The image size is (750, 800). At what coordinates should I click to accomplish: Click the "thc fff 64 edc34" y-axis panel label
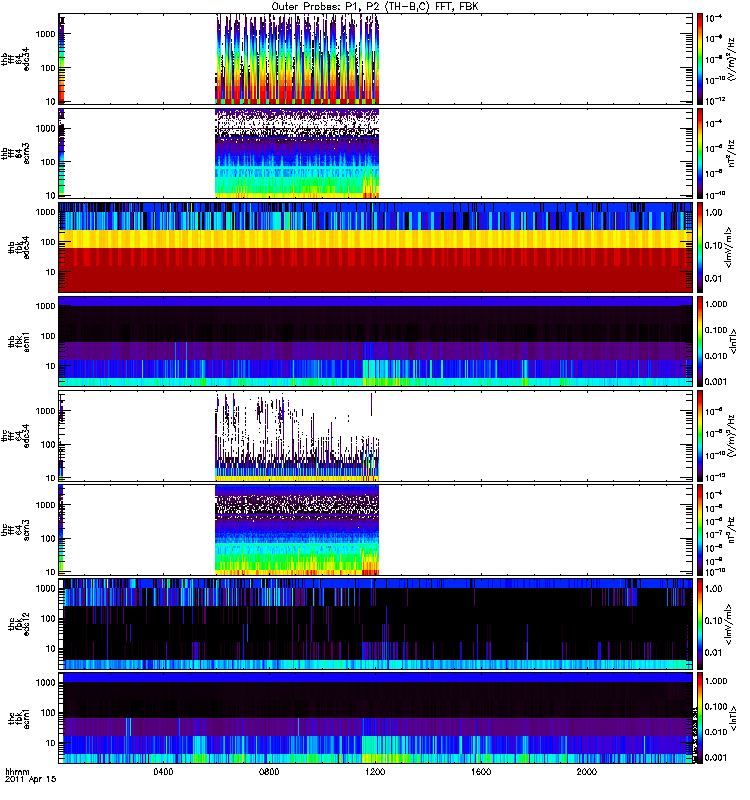point(15,436)
